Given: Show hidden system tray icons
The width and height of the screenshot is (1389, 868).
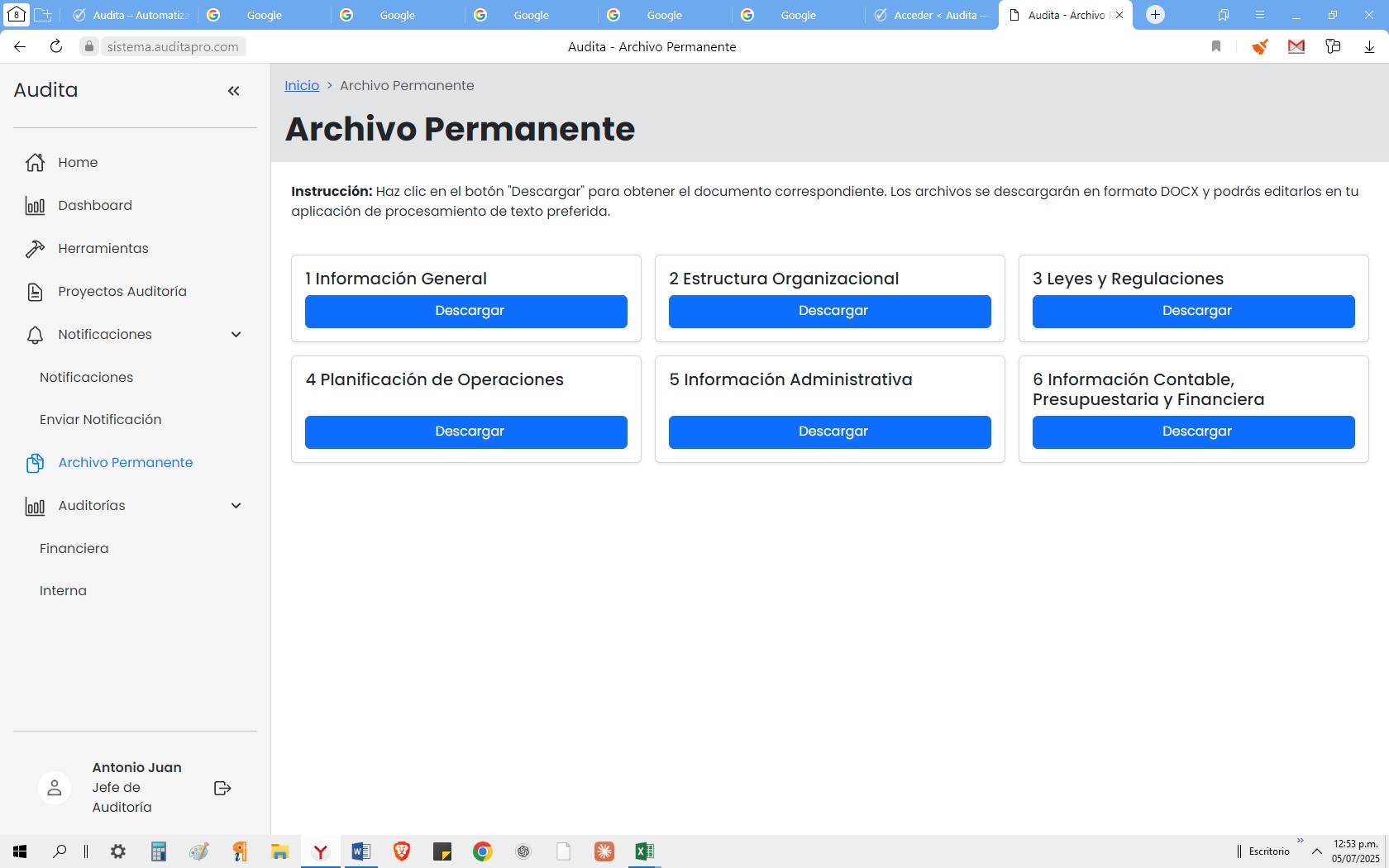Looking at the screenshot, I should point(1317,851).
